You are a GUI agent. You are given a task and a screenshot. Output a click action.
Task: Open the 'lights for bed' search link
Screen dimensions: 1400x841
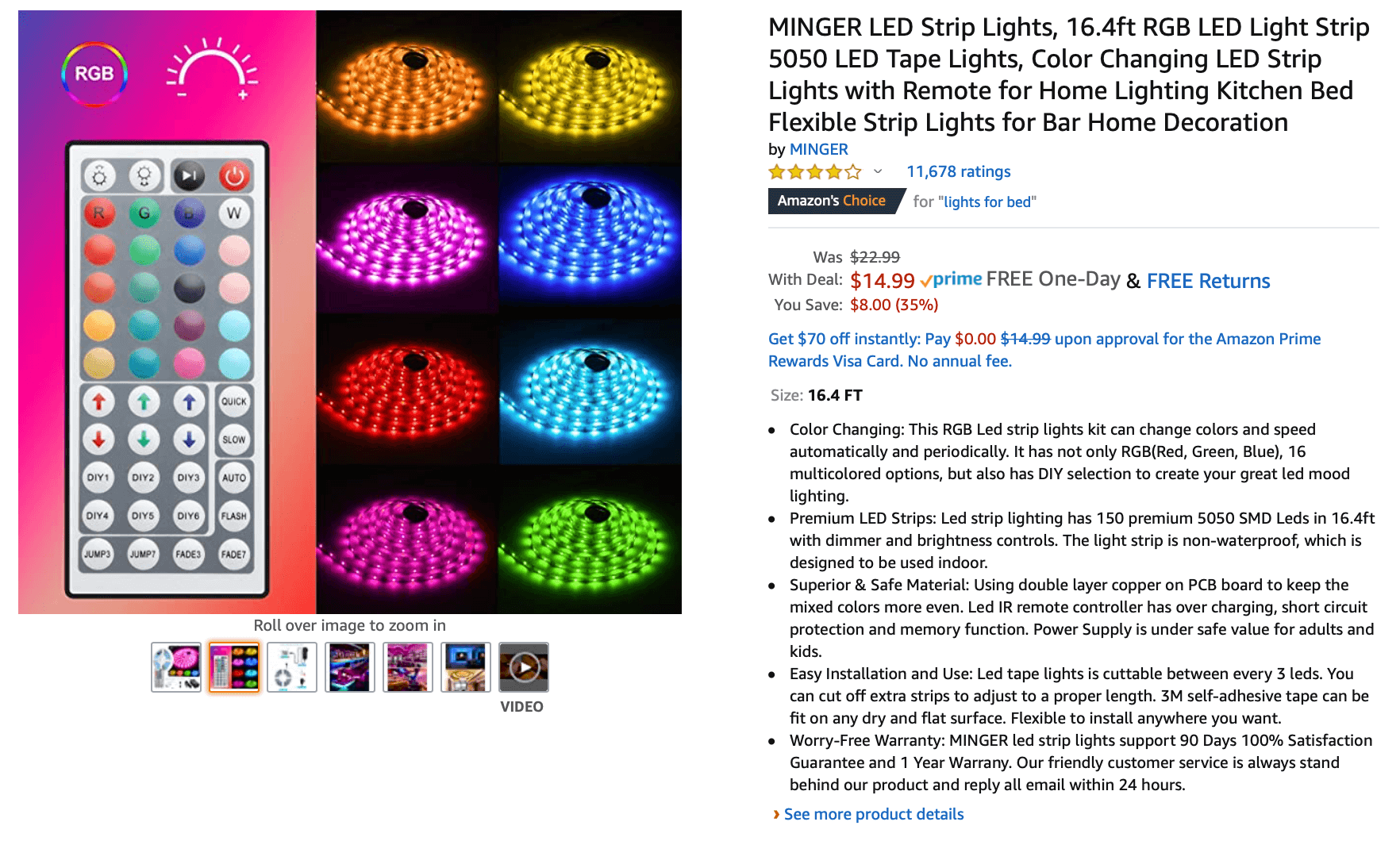click(987, 202)
